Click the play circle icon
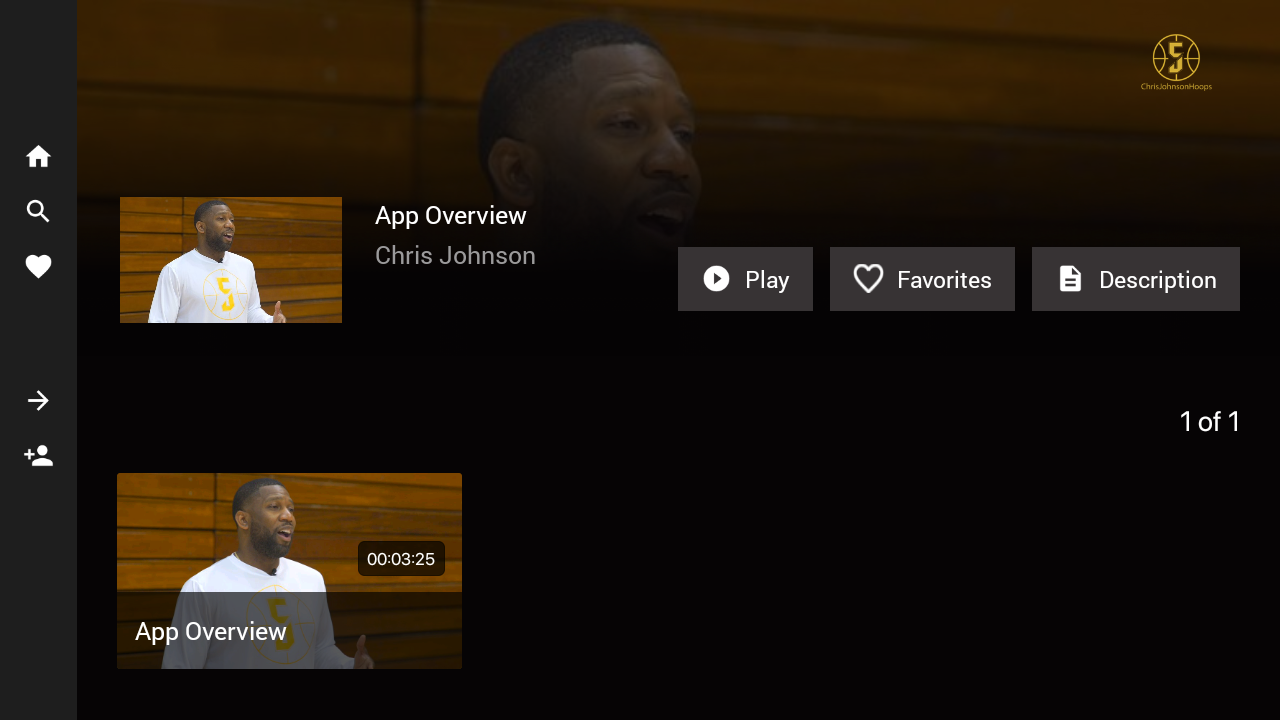The height and width of the screenshot is (720, 1280). click(716, 279)
